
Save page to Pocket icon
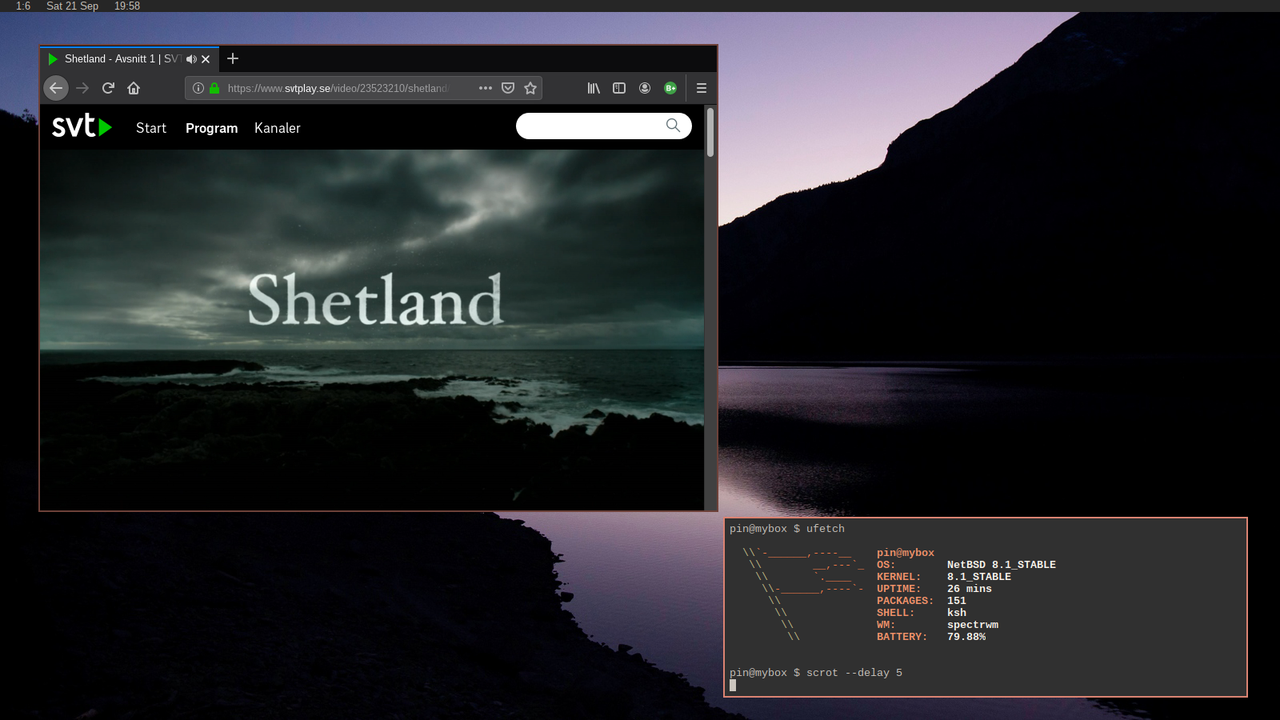(508, 88)
